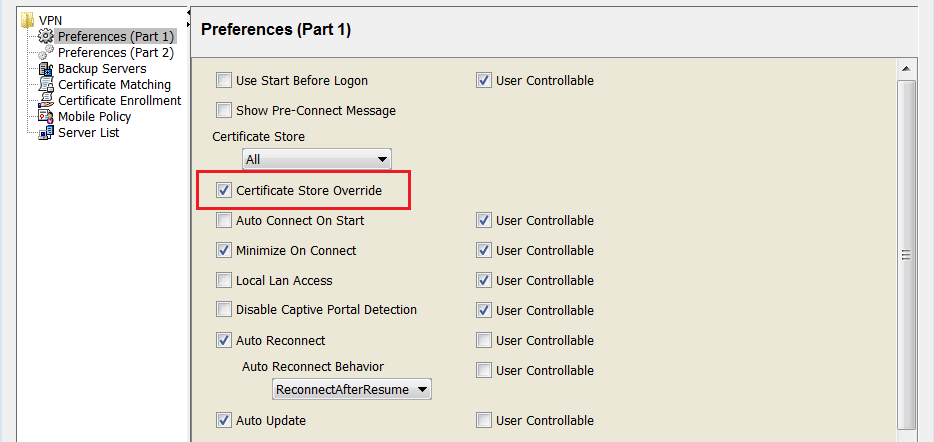Viewport: 934px width, 442px height.
Task: Click the Certificate Enrollment icon
Action: (45, 100)
